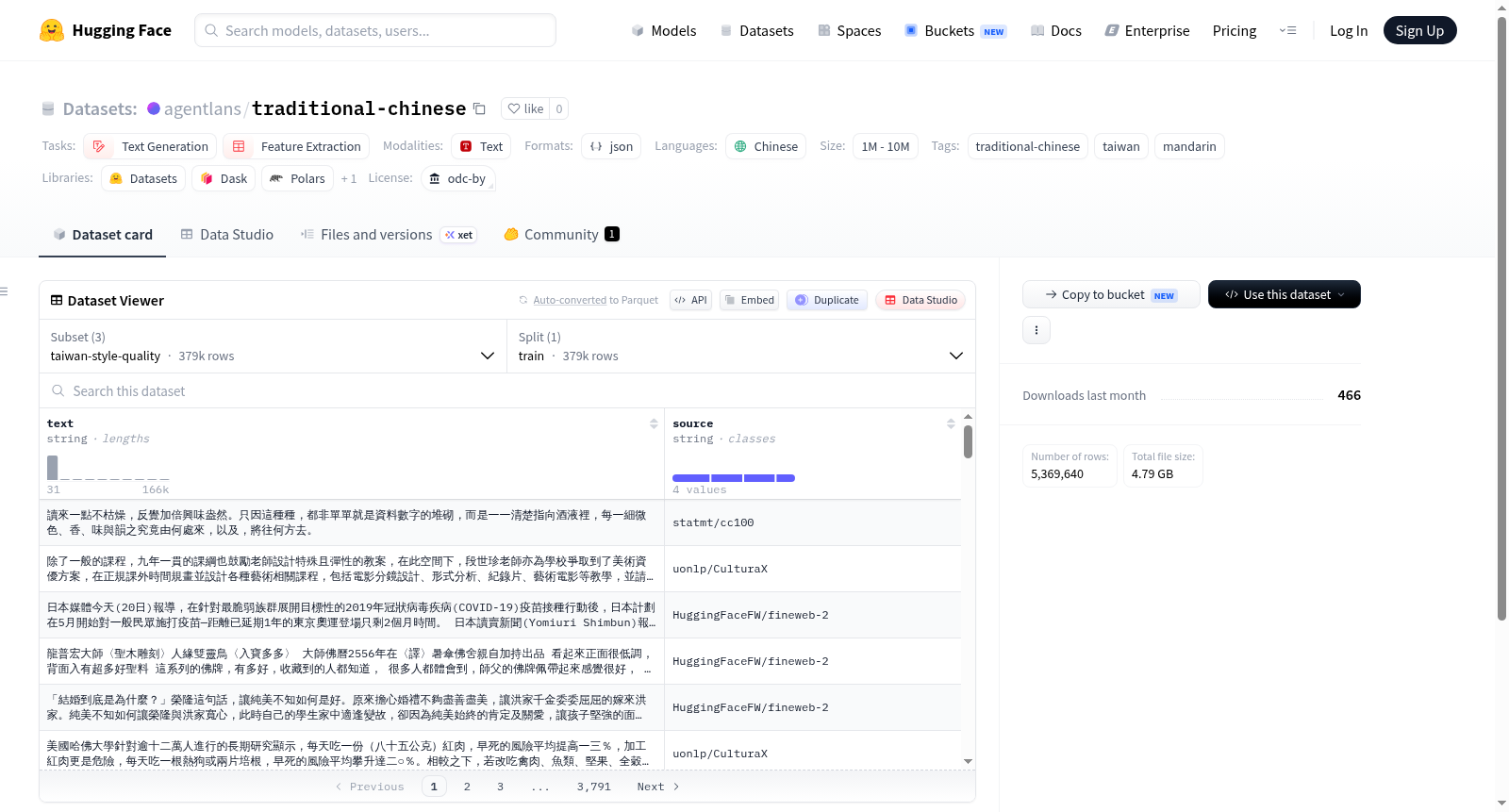Open Datasets in the top navigation
Viewport: 1509px width, 812px height.
756,30
